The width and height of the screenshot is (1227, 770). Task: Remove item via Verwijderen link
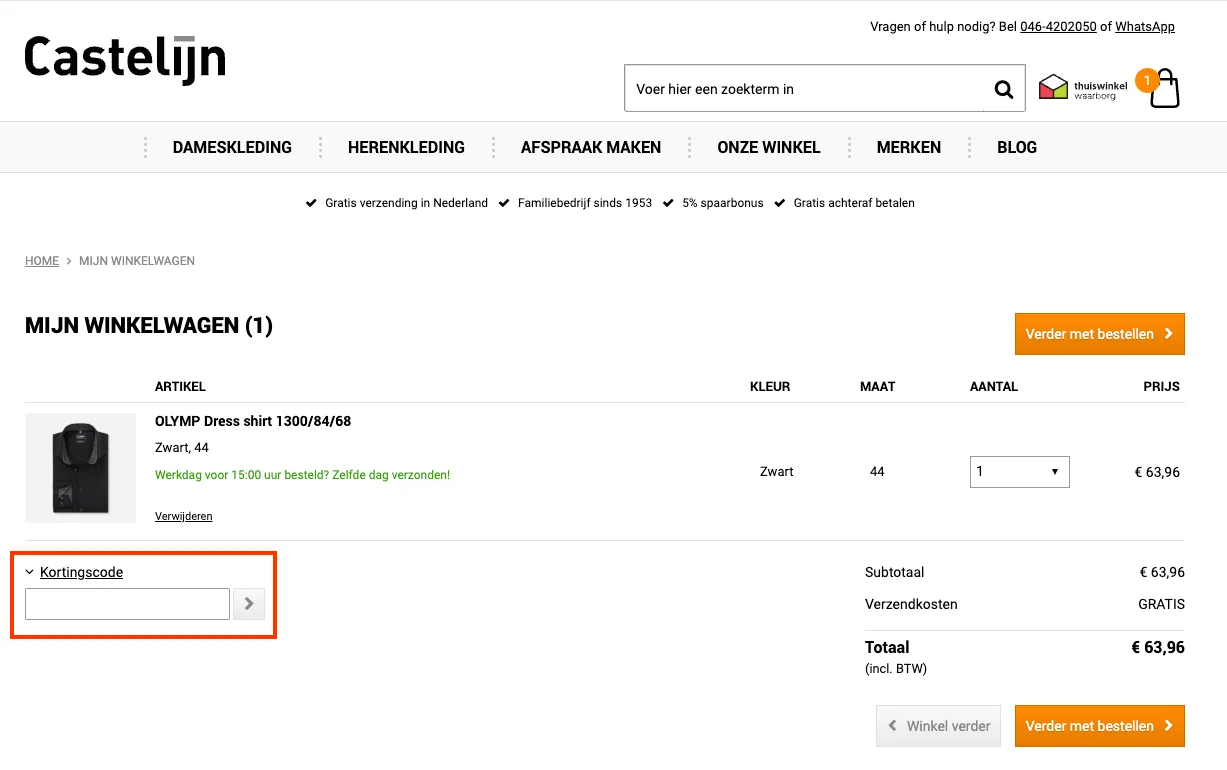[183, 517]
